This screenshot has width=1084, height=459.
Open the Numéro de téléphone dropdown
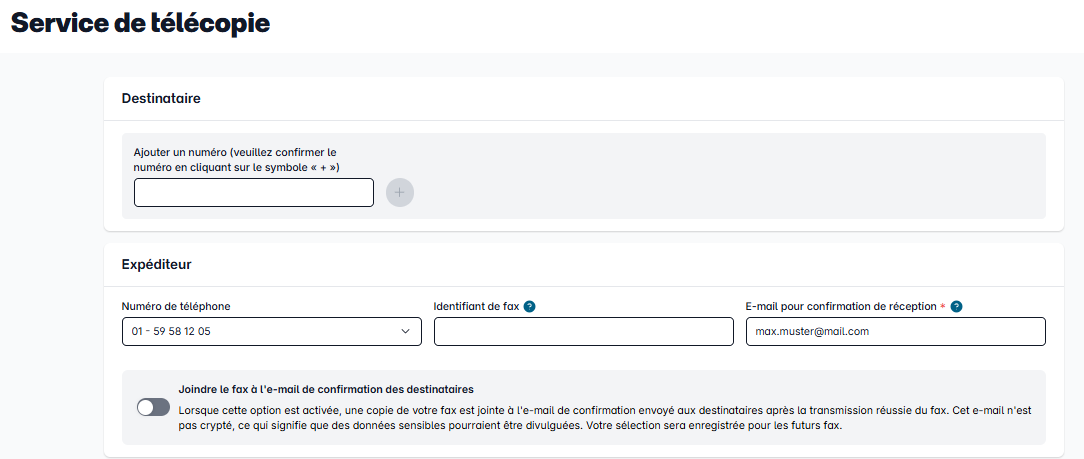[271, 332]
